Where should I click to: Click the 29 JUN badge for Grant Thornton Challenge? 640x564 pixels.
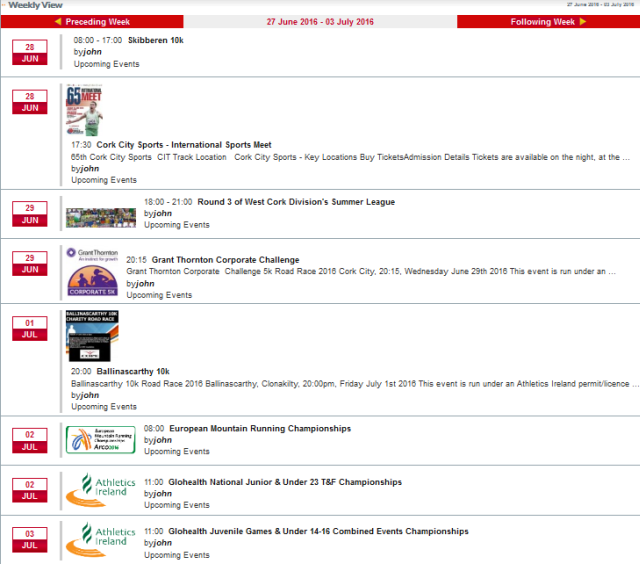point(30,264)
